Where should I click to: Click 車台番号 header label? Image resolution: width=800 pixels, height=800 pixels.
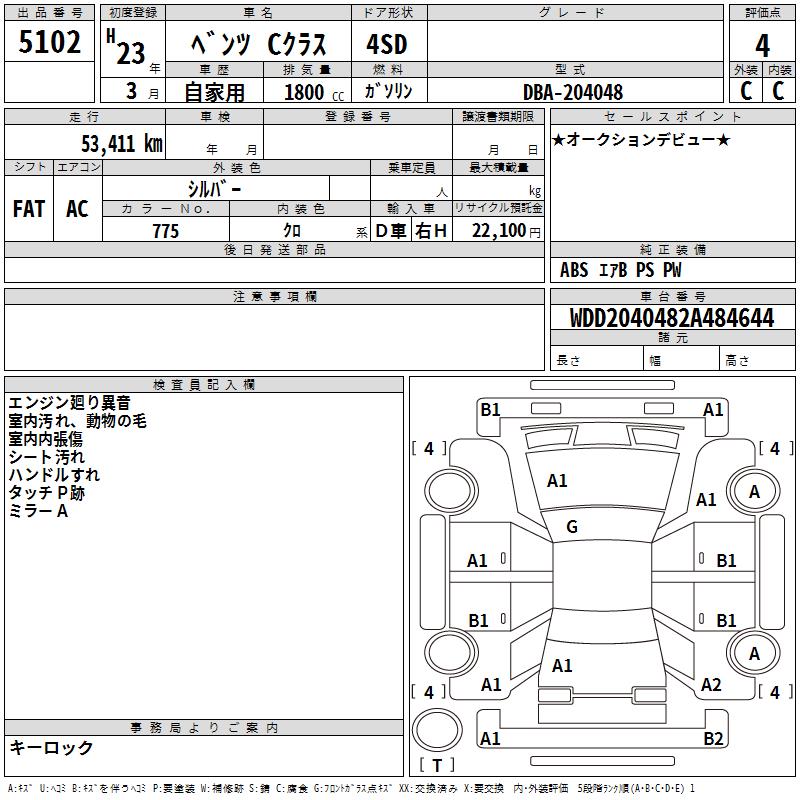pyautogui.click(x=673, y=296)
